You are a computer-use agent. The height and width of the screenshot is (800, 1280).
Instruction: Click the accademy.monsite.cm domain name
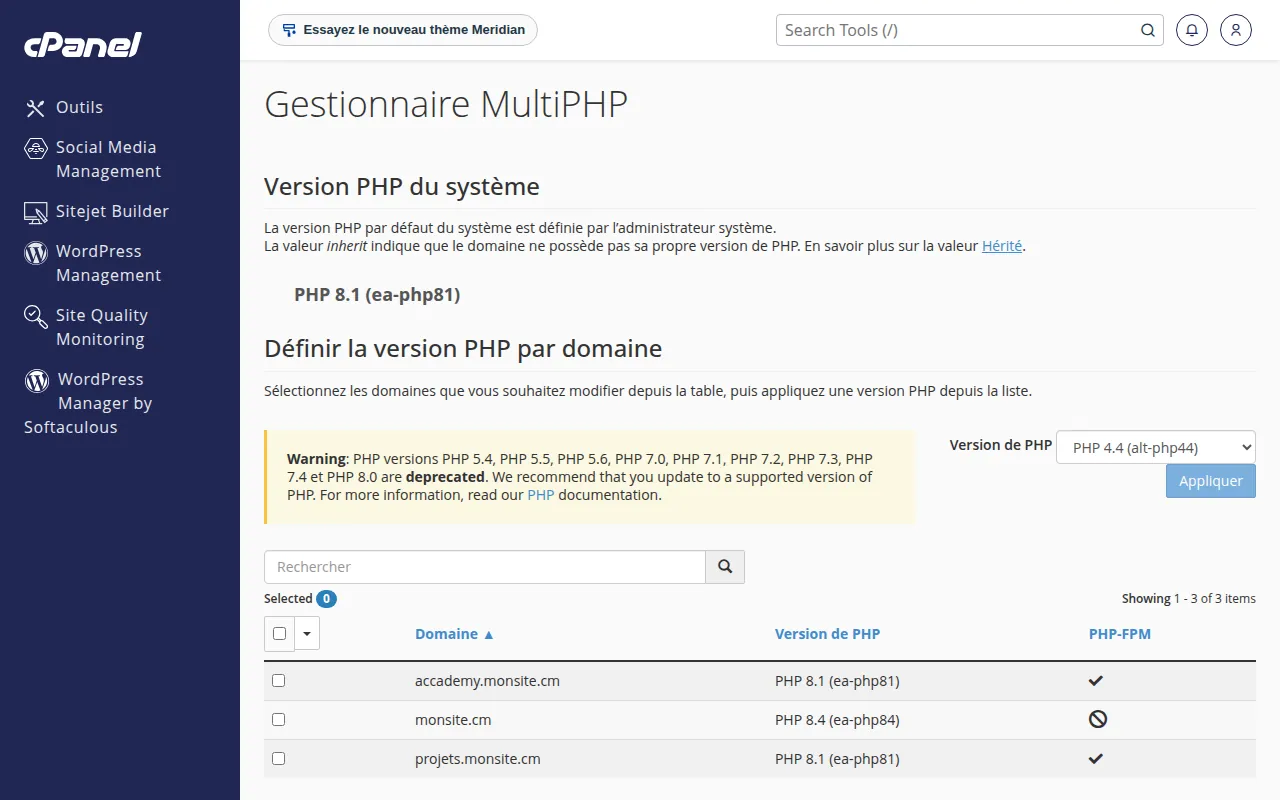487,681
